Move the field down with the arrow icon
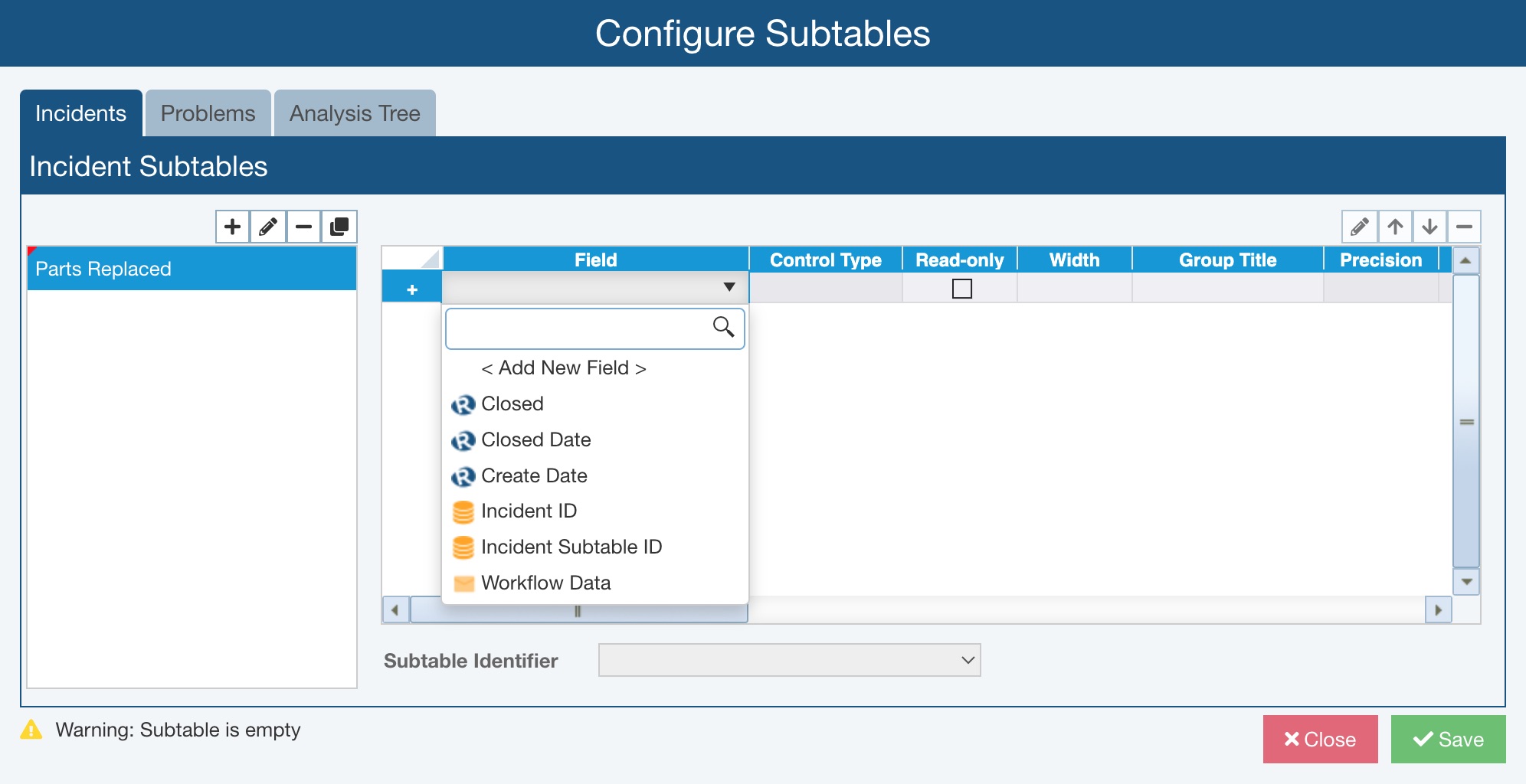Viewport: 1526px width, 784px height. coord(1429,227)
